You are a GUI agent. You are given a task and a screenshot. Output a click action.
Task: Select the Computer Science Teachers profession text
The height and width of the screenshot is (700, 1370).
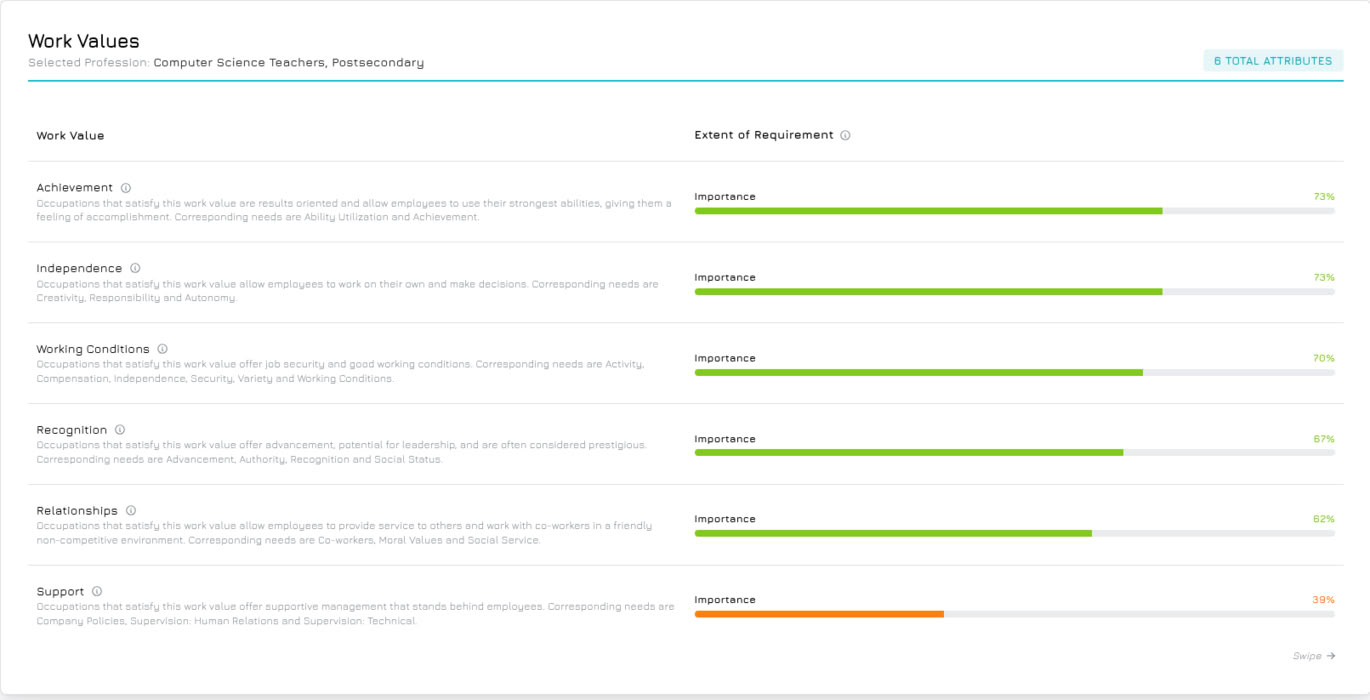click(288, 63)
